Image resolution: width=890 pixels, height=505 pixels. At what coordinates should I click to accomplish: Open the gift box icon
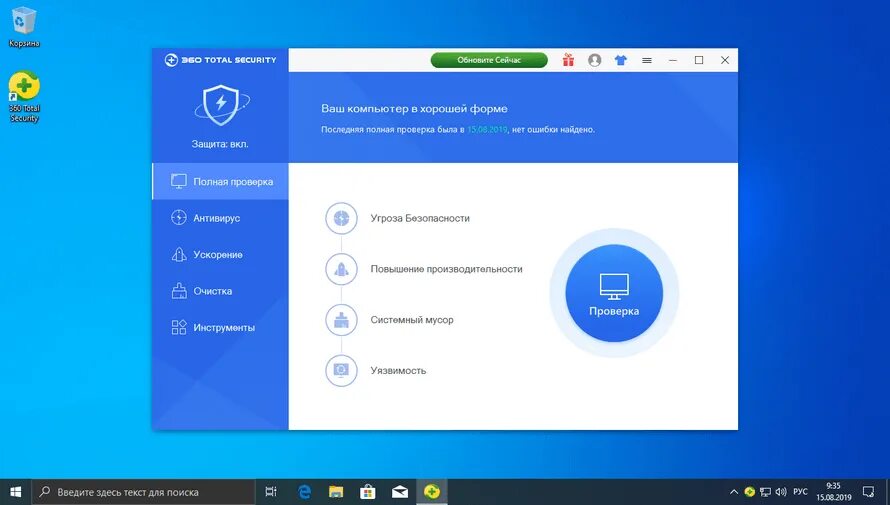pyautogui.click(x=568, y=60)
